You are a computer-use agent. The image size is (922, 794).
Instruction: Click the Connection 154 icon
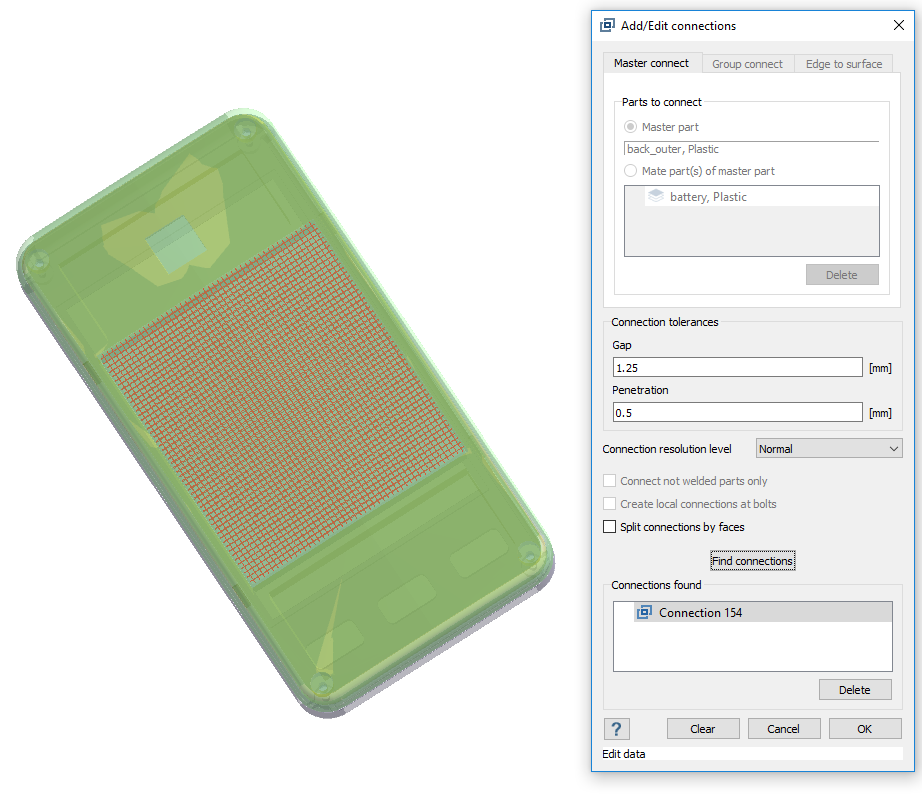(x=645, y=612)
